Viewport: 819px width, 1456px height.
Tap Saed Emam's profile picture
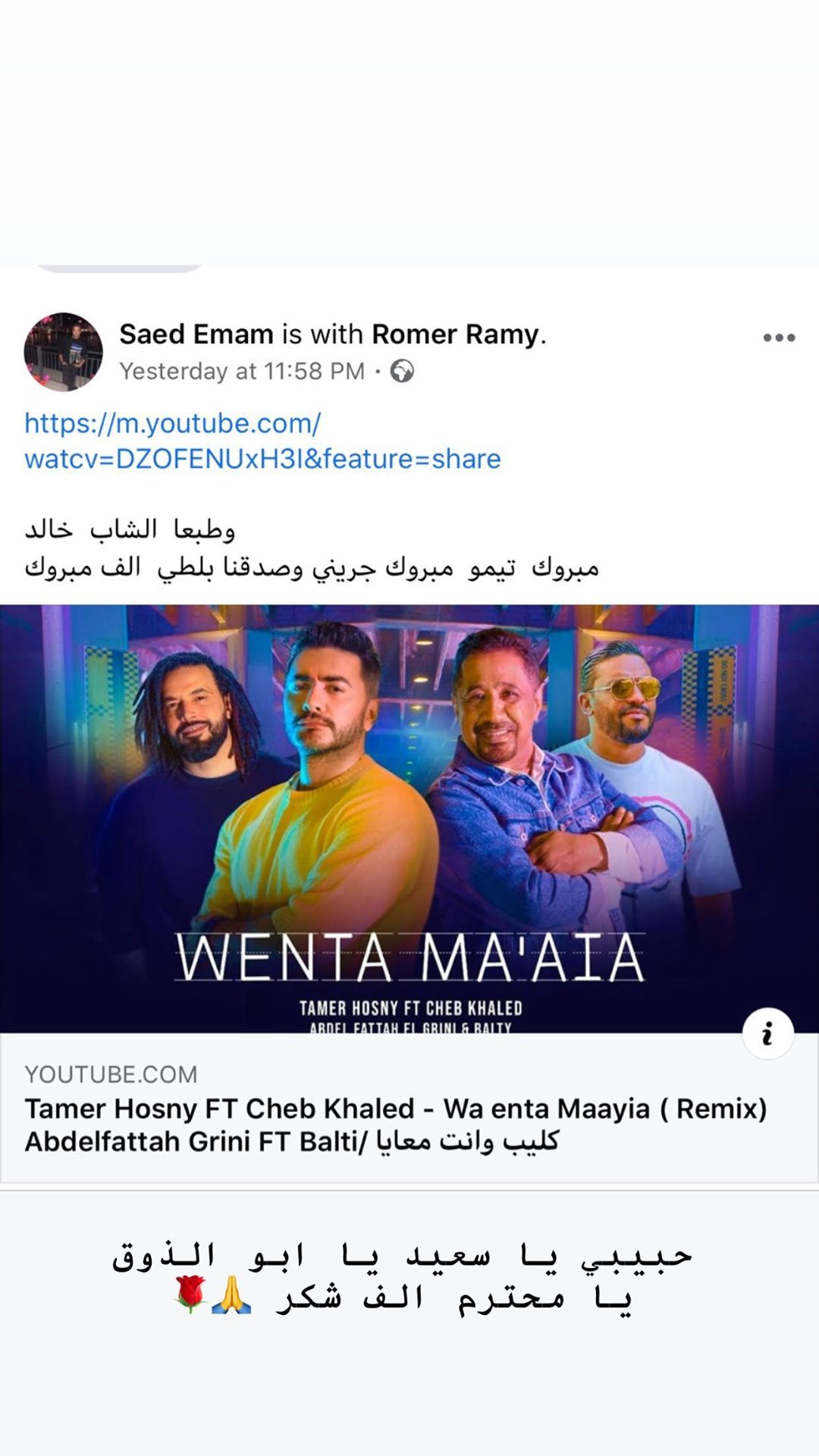64,352
